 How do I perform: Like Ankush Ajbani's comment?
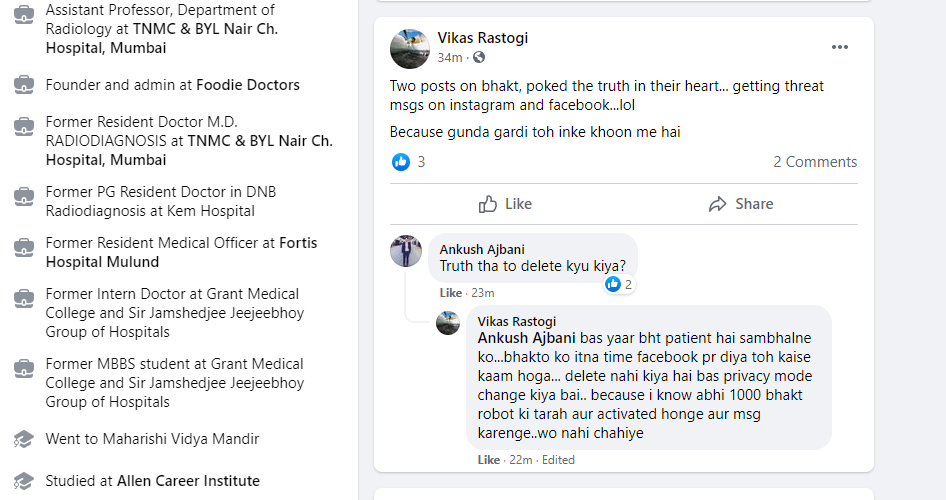[450, 293]
